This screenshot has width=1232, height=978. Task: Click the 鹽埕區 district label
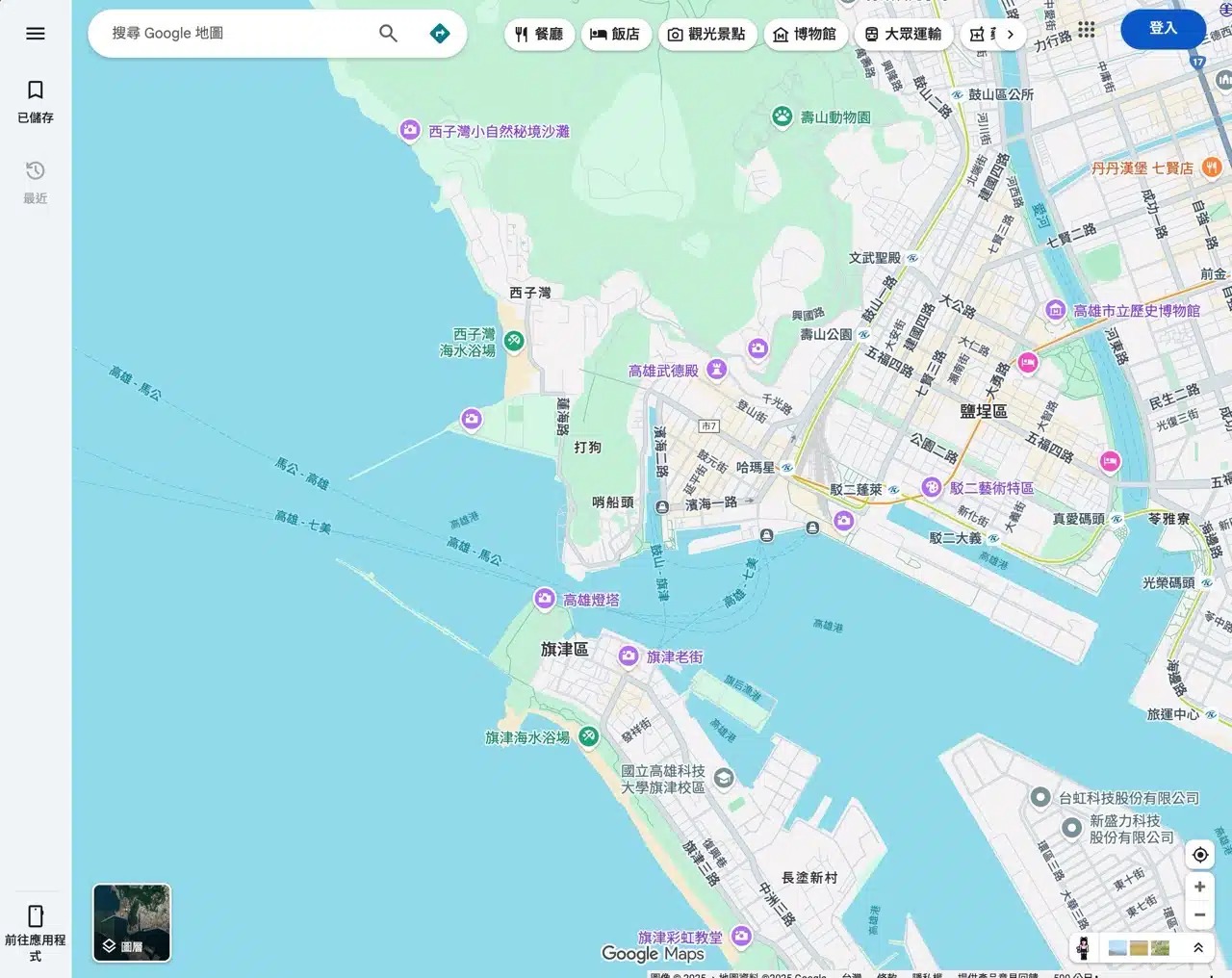pos(984,411)
